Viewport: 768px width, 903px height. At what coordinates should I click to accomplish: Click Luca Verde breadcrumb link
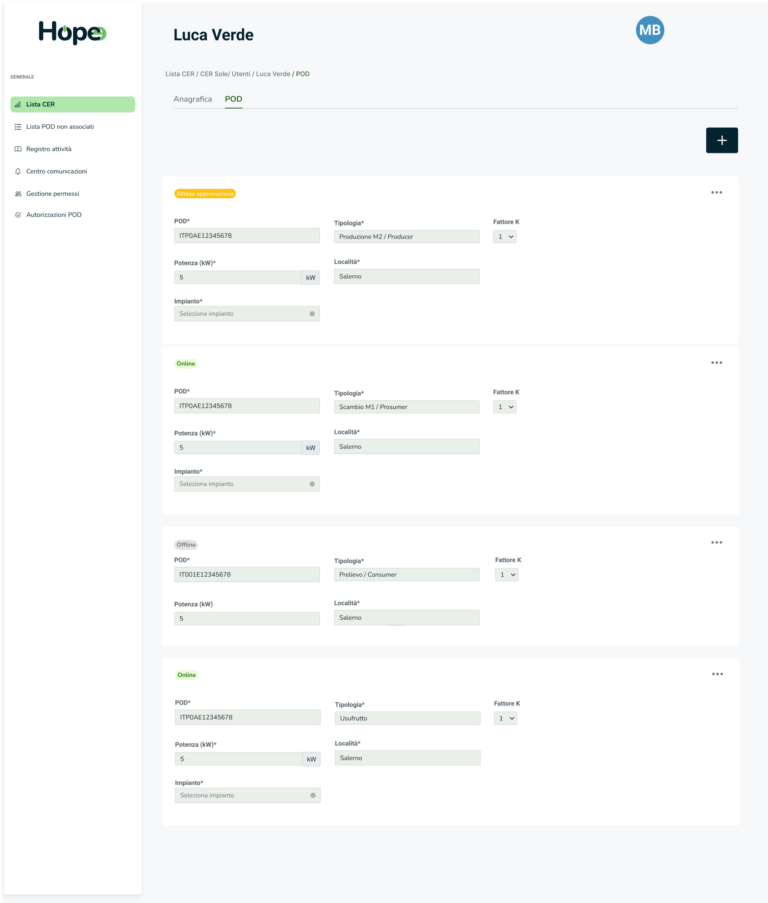tap(273, 74)
